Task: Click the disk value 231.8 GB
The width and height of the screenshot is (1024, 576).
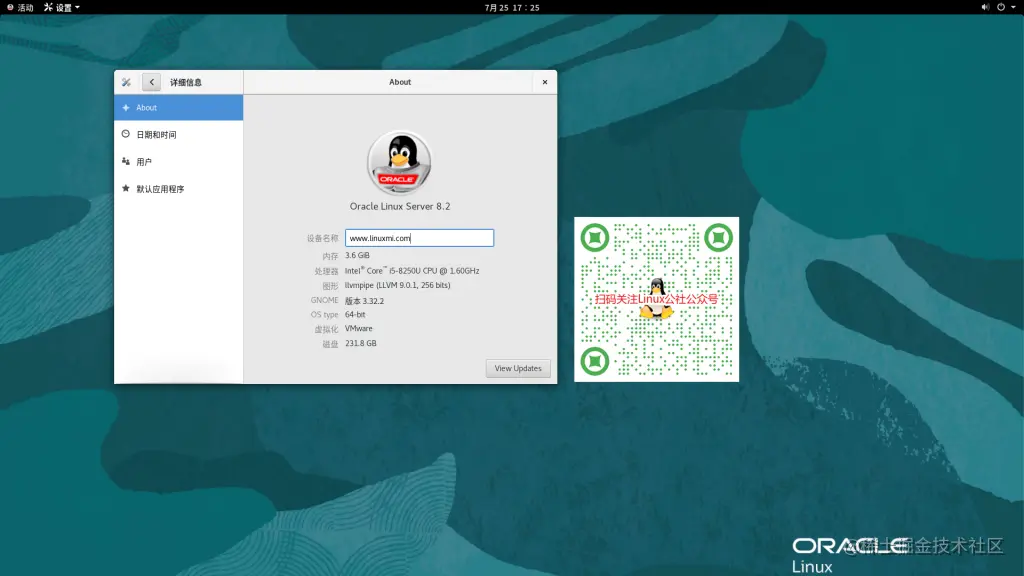Action: pos(360,344)
